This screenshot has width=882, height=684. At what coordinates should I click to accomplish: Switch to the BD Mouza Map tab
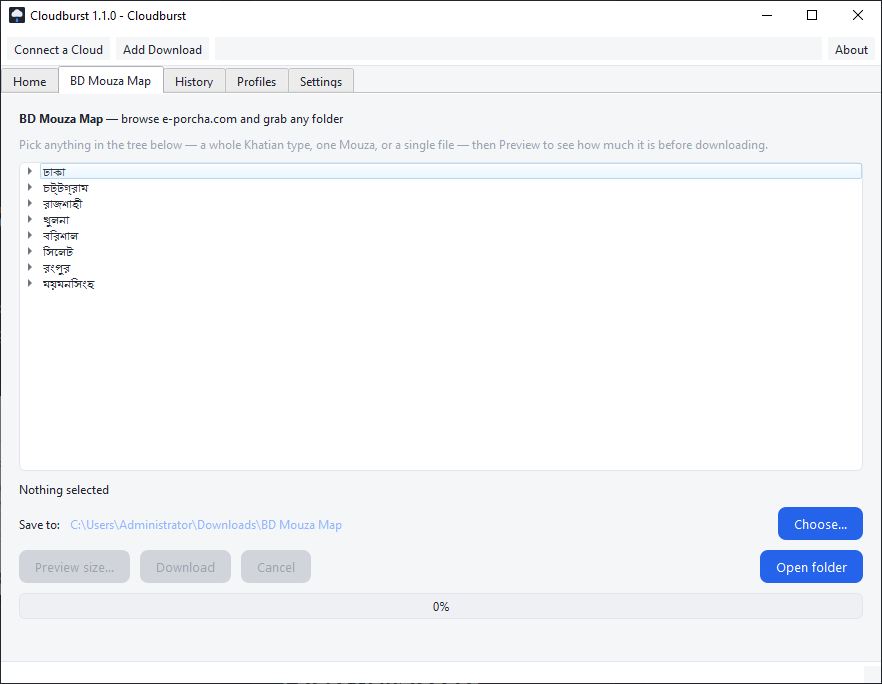tap(110, 80)
